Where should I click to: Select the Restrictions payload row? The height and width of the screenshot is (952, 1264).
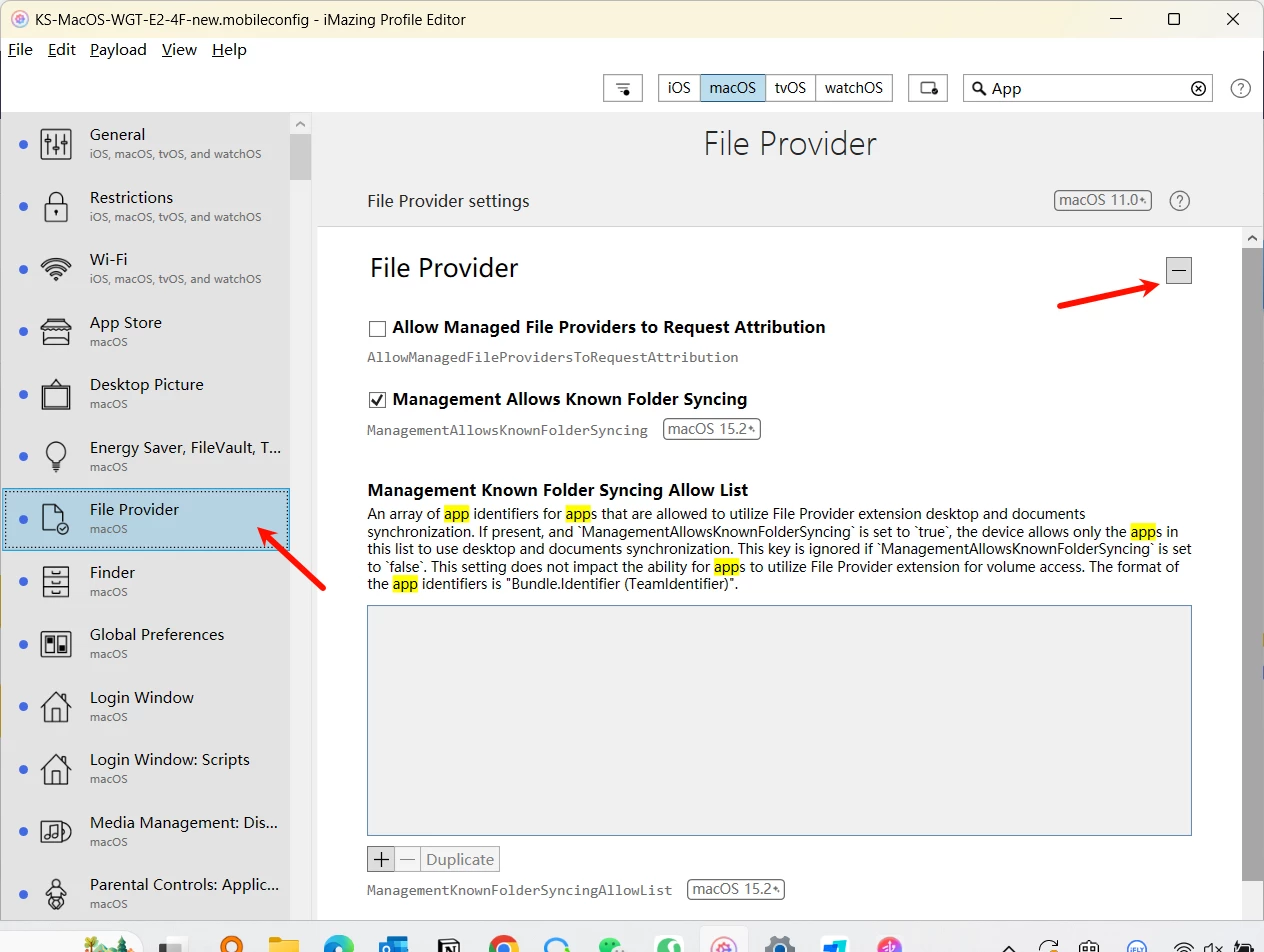coord(146,207)
